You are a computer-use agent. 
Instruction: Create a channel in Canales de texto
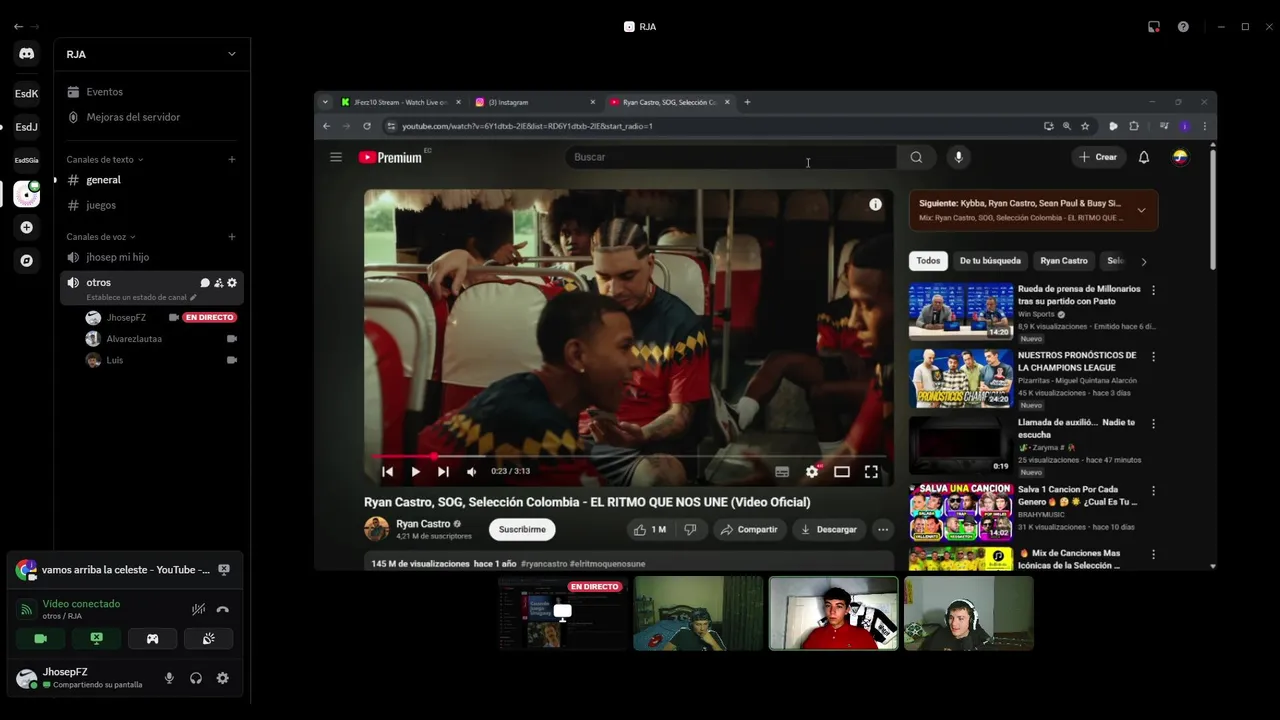point(232,159)
